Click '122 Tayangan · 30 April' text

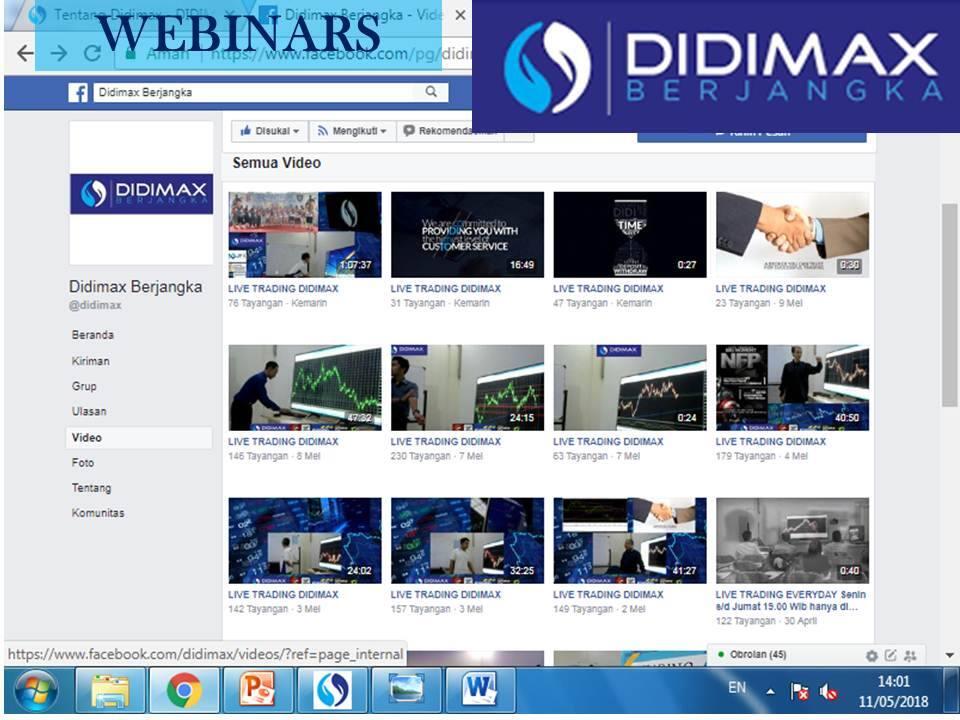766,621
